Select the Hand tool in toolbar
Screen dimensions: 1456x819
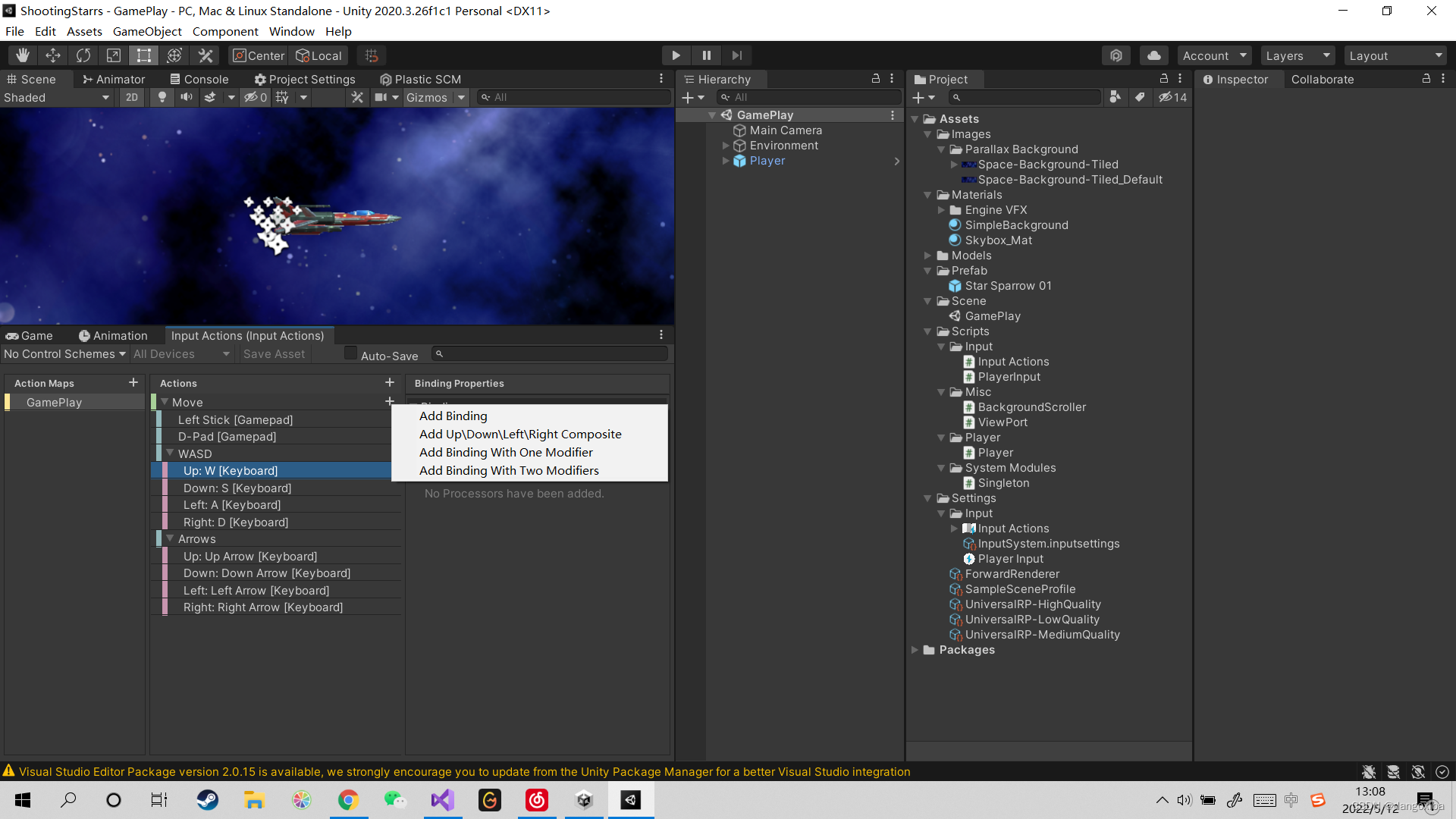23,55
